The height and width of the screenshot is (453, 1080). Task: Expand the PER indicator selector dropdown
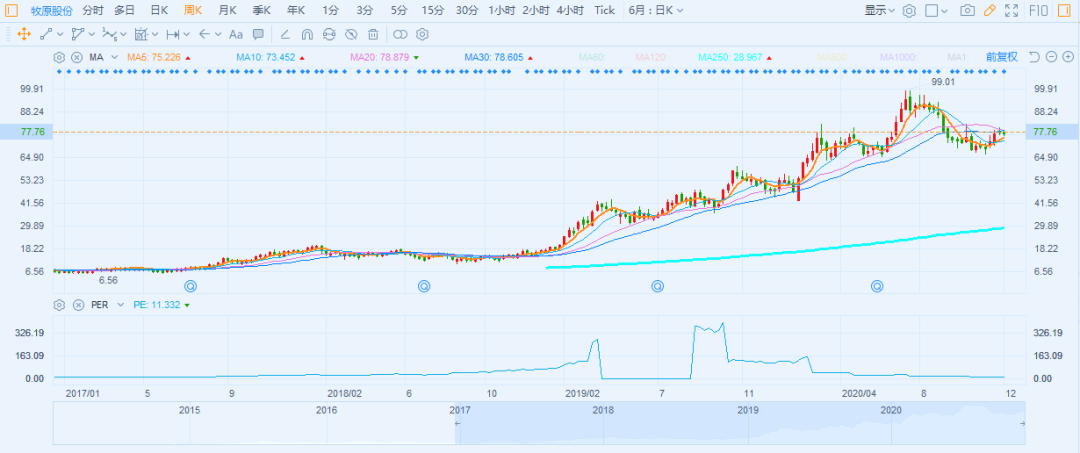119,305
